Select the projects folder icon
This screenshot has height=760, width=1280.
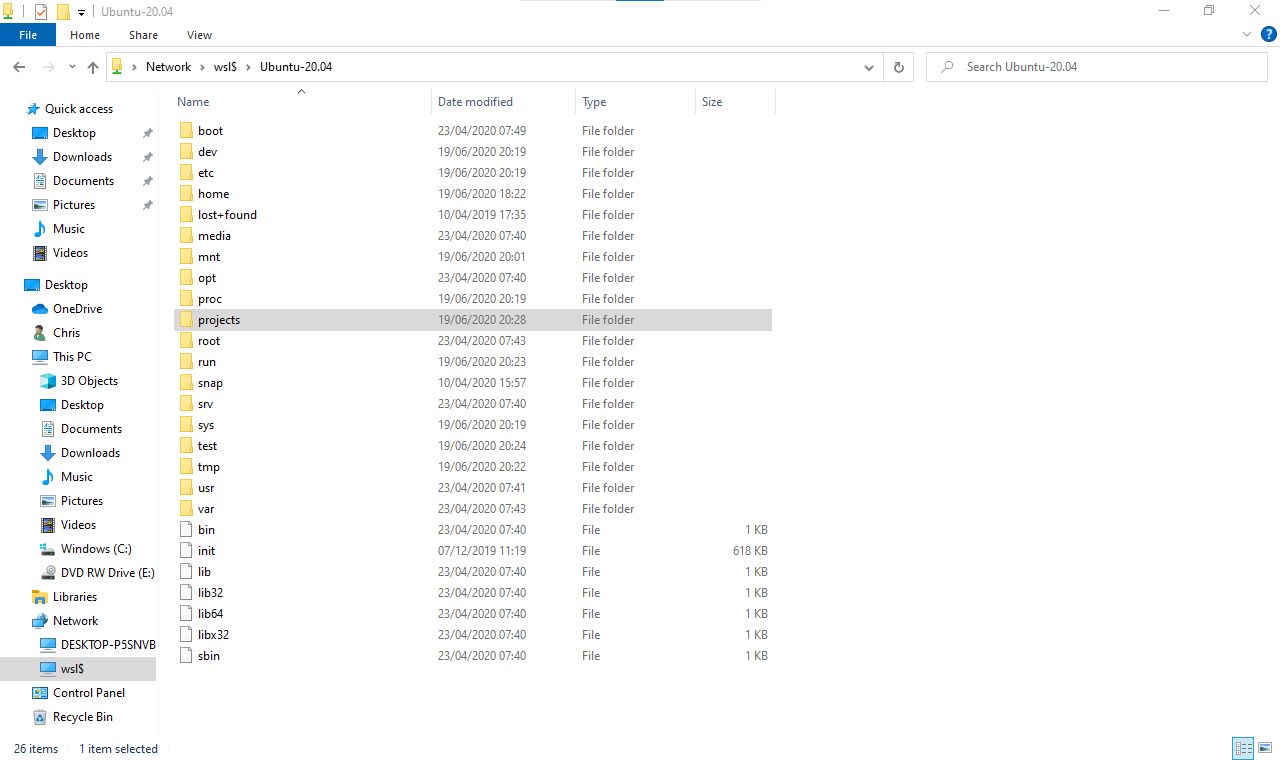(x=186, y=320)
